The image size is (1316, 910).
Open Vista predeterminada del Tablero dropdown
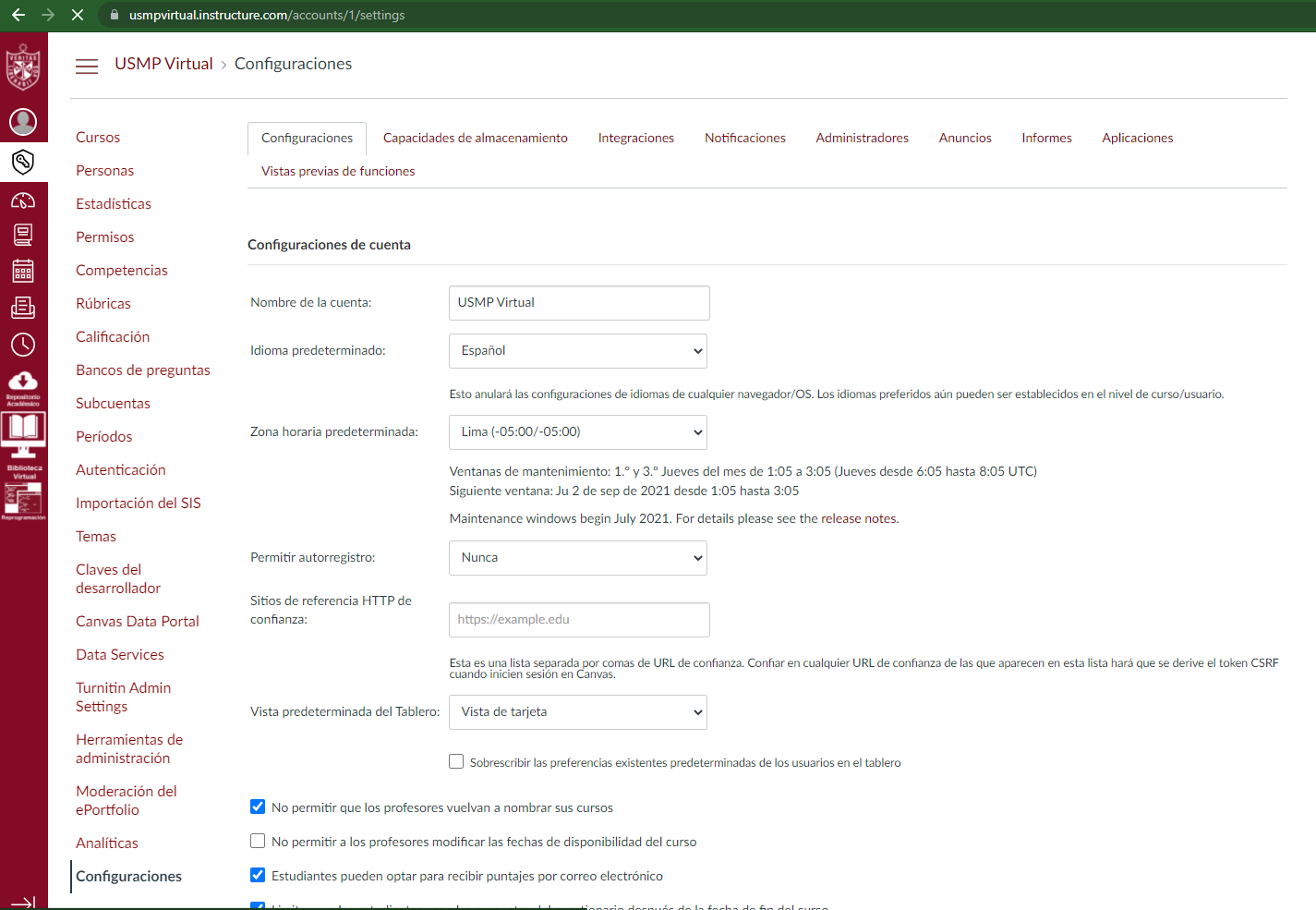(578, 712)
